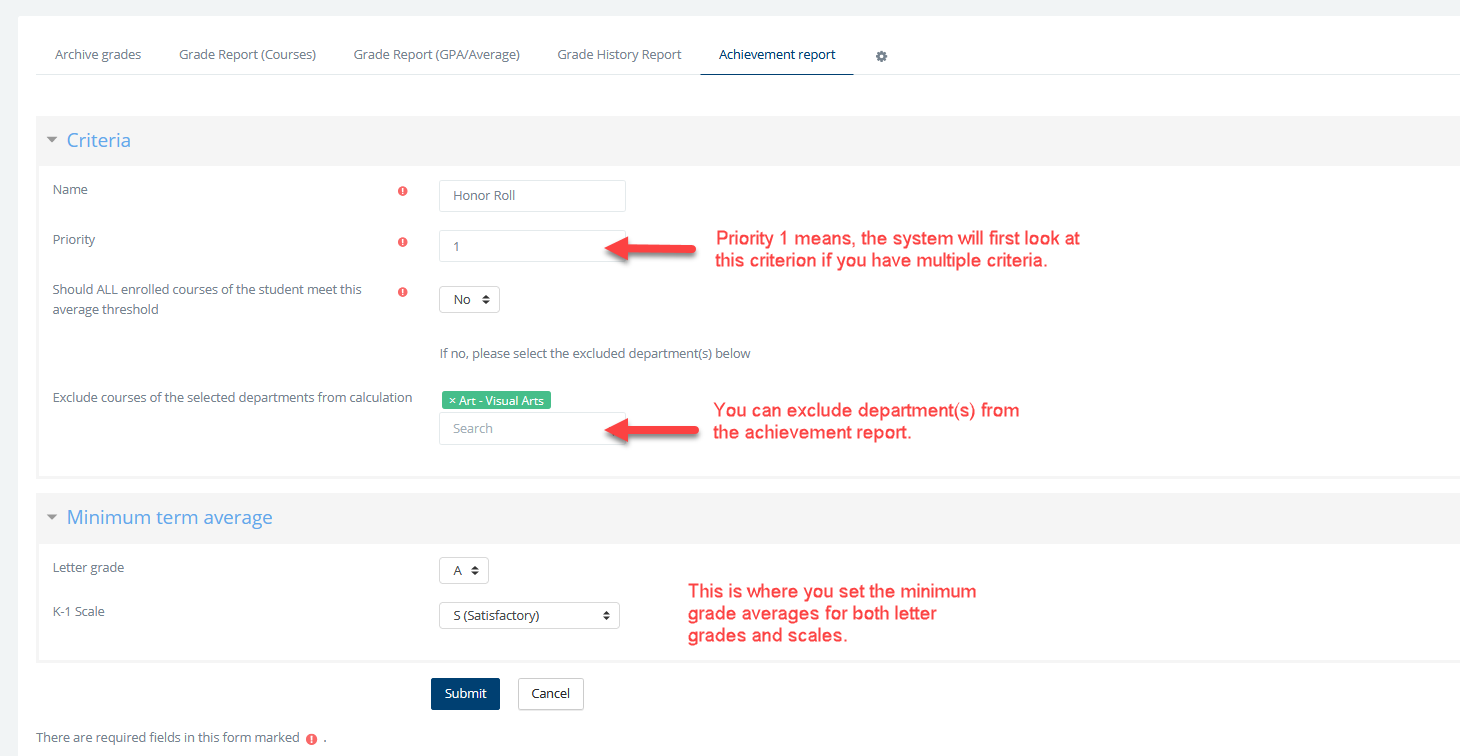The image size is (1460, 756).
Task: Click into the Priority input field
Action: point(532,246)
